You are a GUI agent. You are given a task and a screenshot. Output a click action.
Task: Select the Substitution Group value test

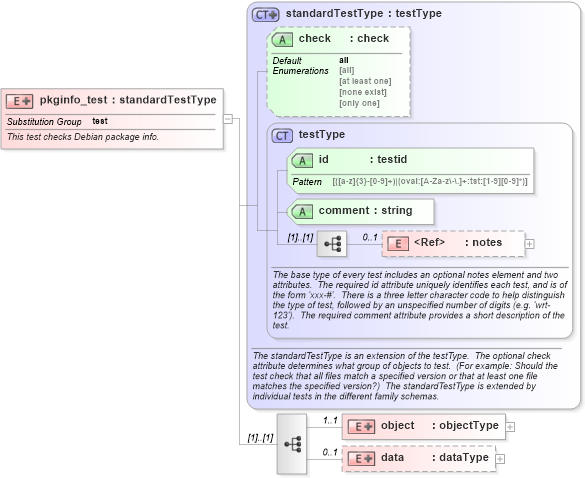[100, 121]
